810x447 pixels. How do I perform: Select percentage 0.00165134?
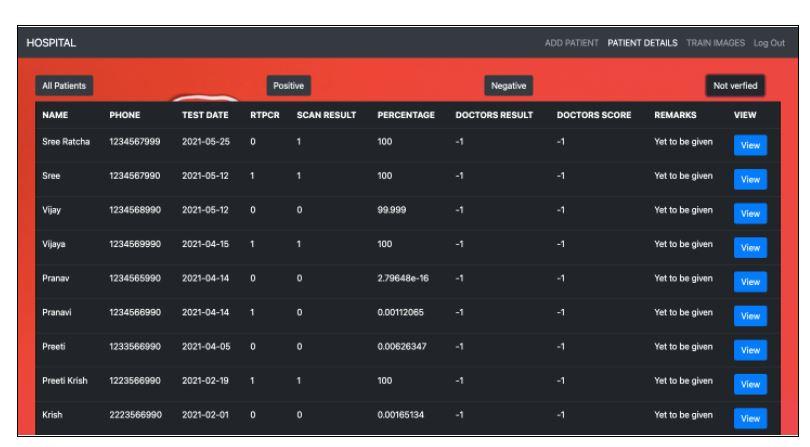tap(400, 414)
